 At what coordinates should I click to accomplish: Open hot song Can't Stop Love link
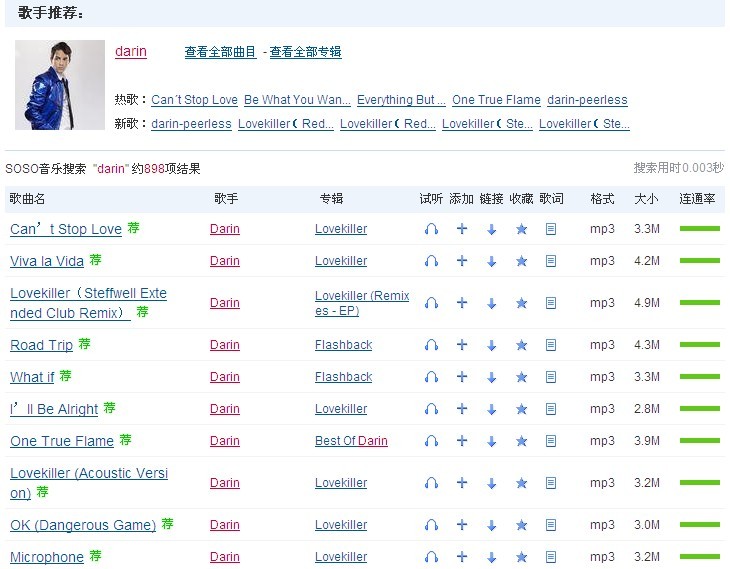click(x=195, y=100)
